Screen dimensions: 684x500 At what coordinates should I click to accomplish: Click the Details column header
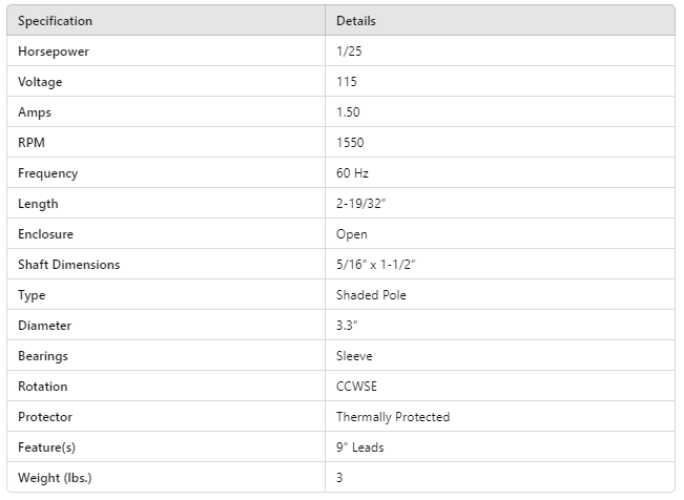(356, 21)
